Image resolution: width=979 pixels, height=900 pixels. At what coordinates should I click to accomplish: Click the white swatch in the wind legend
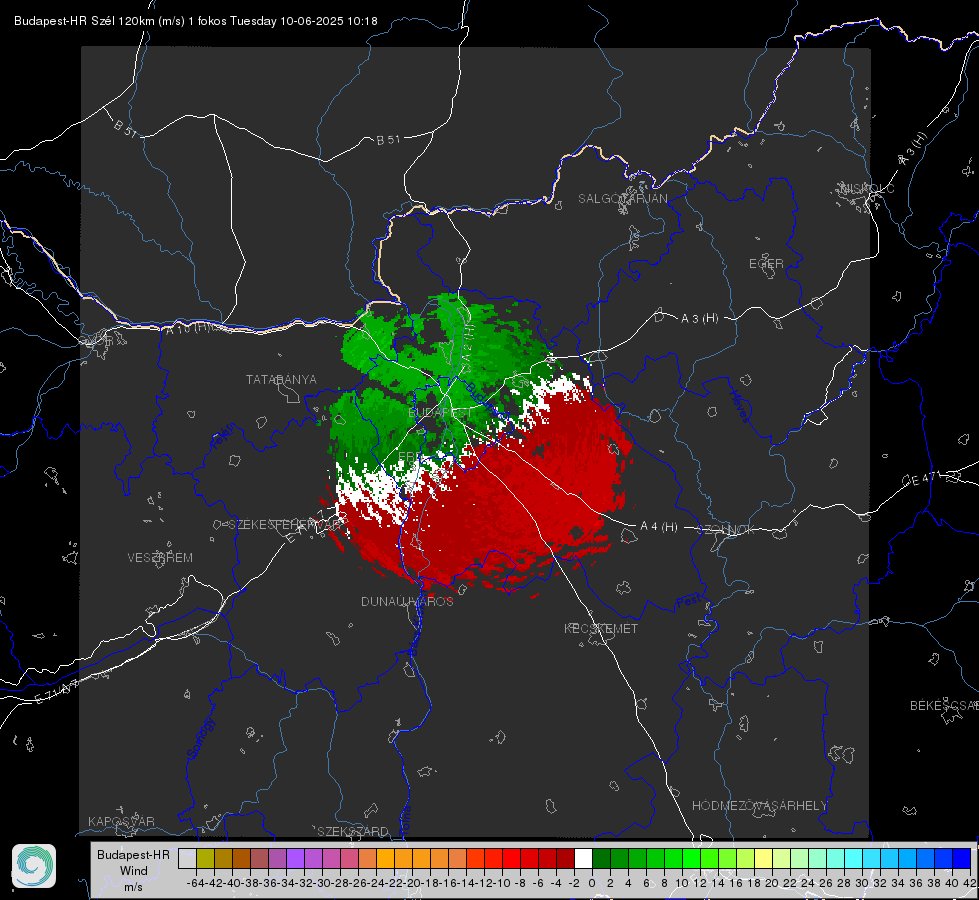click(583, 858)
